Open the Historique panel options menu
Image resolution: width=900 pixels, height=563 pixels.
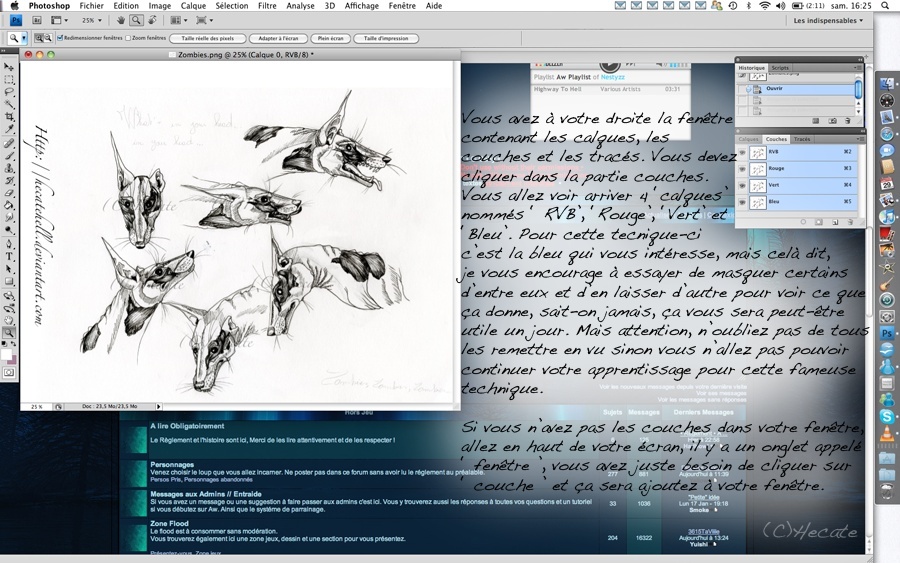click(x=859, y=68)
